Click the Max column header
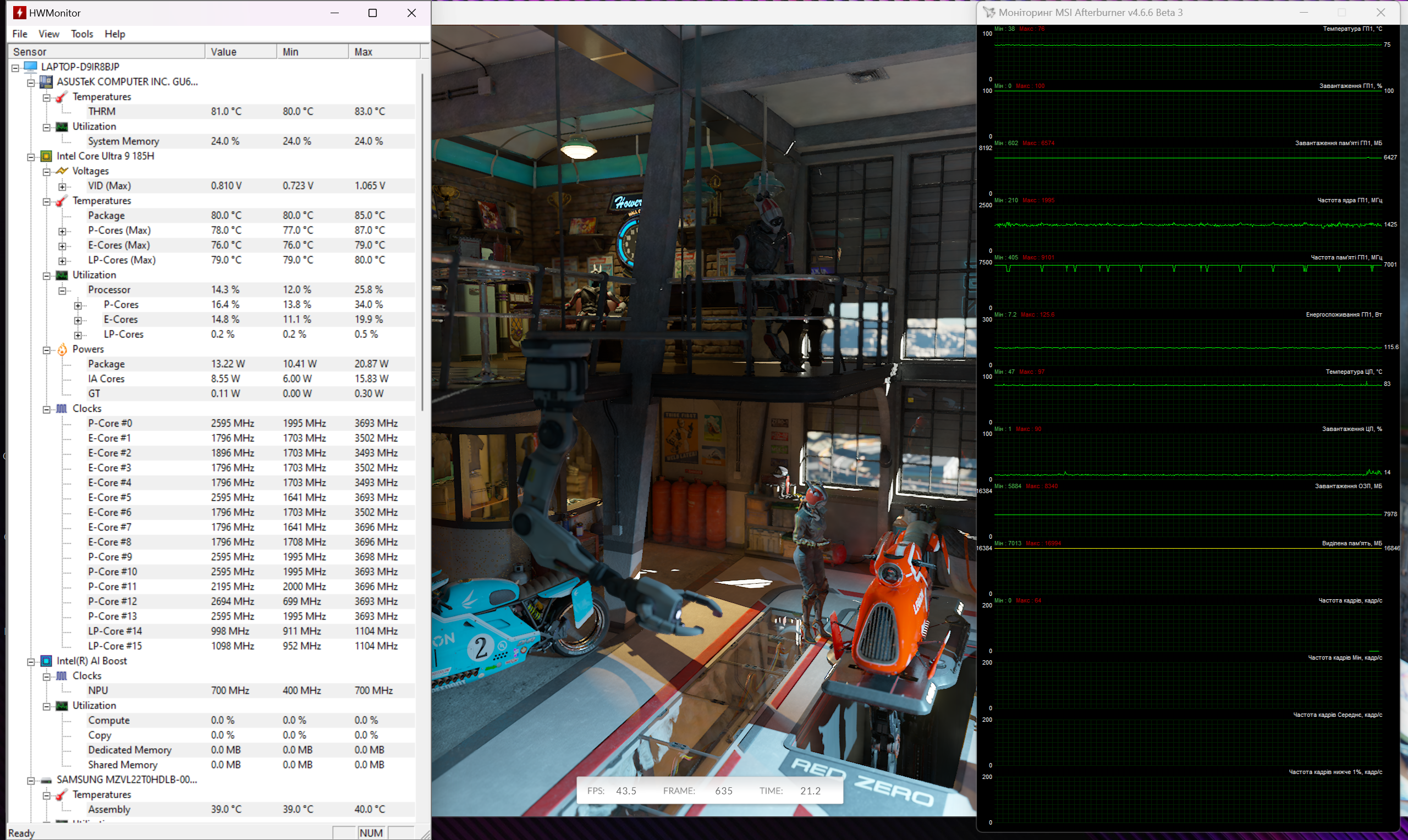The image size is (1408, 840). click(384, 52)
